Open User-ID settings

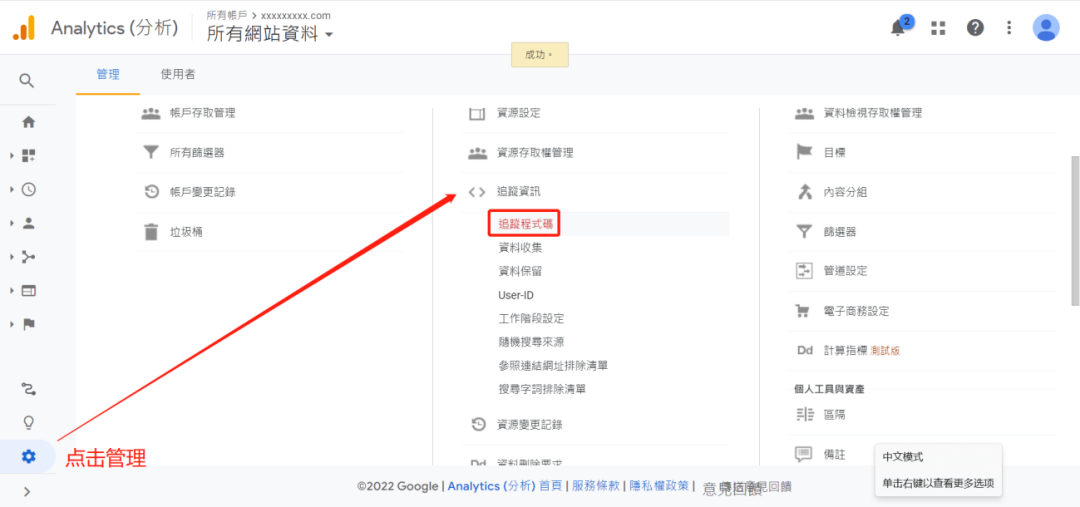click(x=517, y=295)
